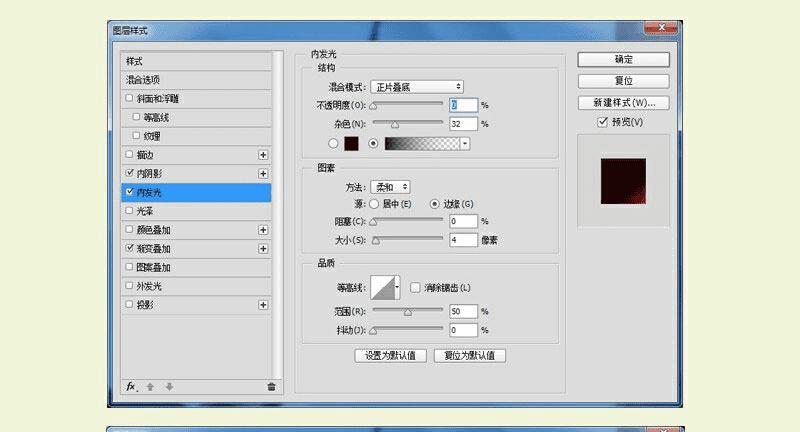
Task: Enable the 斜面和浮雕 checkbox
Action: coord(129,98)
